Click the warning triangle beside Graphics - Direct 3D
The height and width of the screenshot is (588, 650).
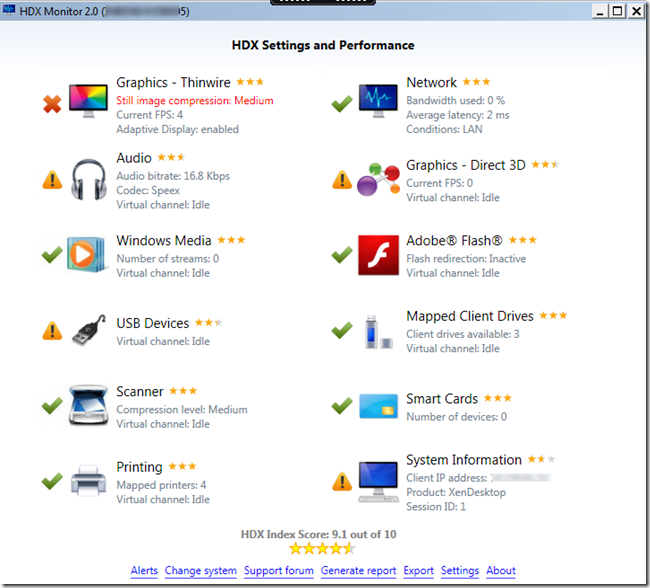coord(342,180)
